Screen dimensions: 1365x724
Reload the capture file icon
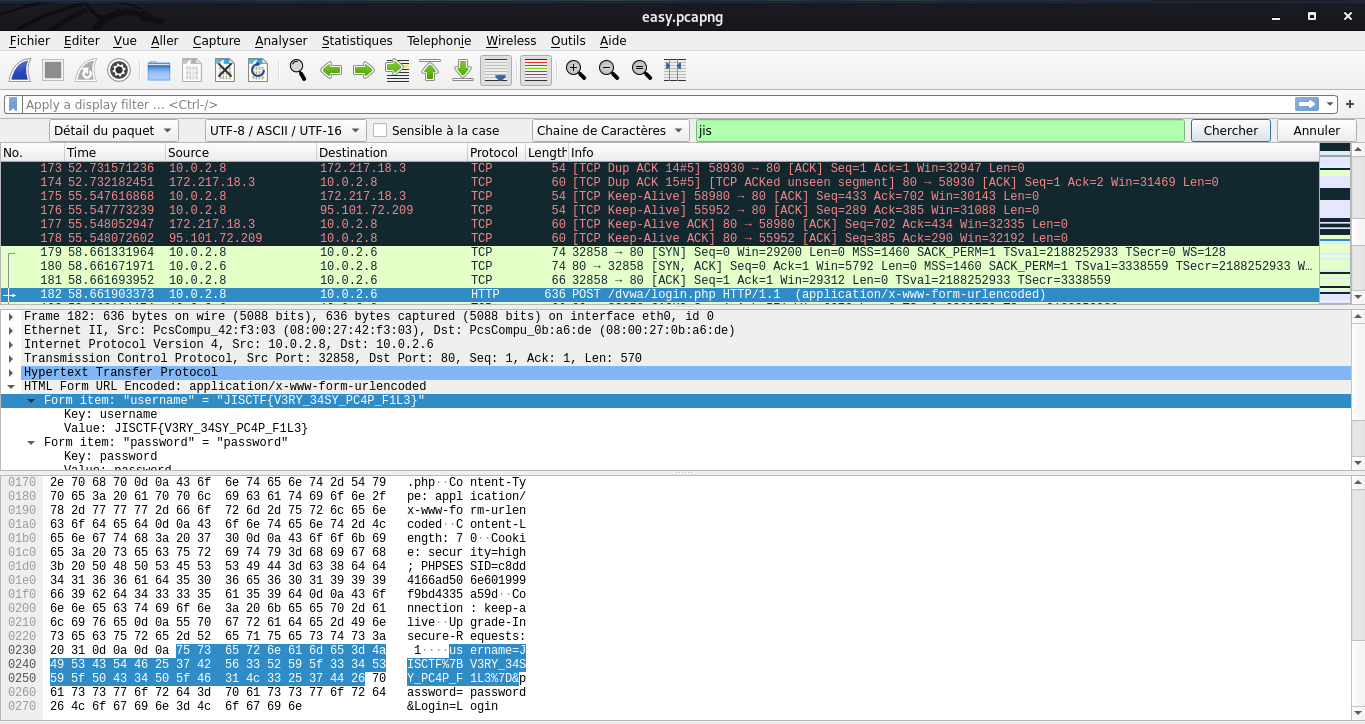[257, 70]
